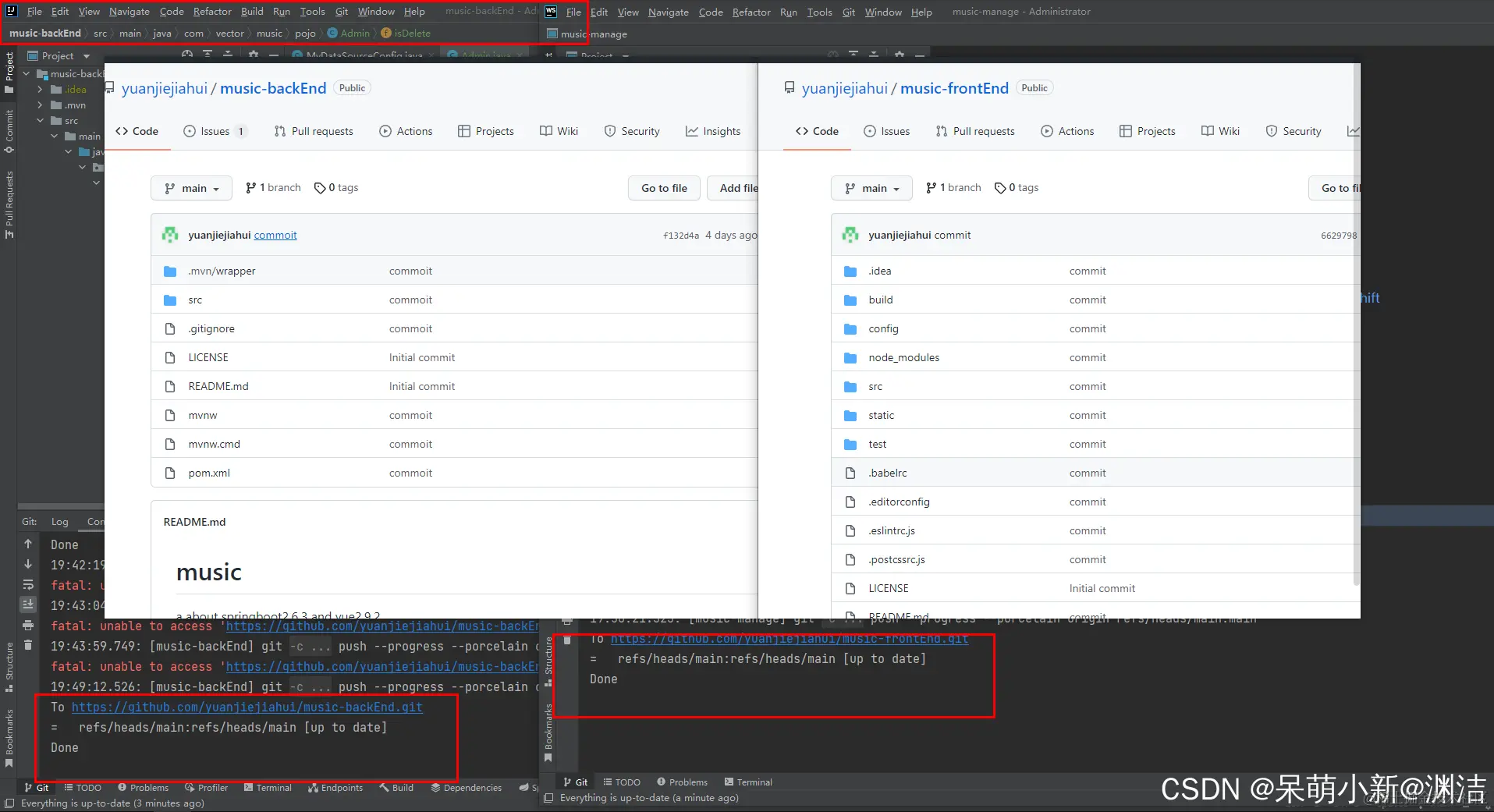Open the TODO tool window in the music-backEnd IDE
The width and height of the screenshot is (1494, 812).
[x=83, y=788]
